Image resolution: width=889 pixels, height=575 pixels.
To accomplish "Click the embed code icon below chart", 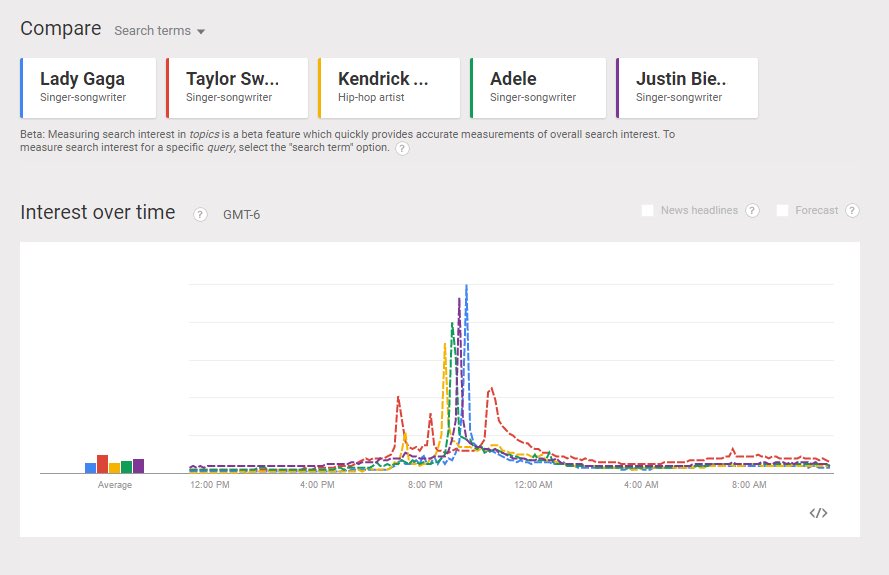I will tap(818, 513).
